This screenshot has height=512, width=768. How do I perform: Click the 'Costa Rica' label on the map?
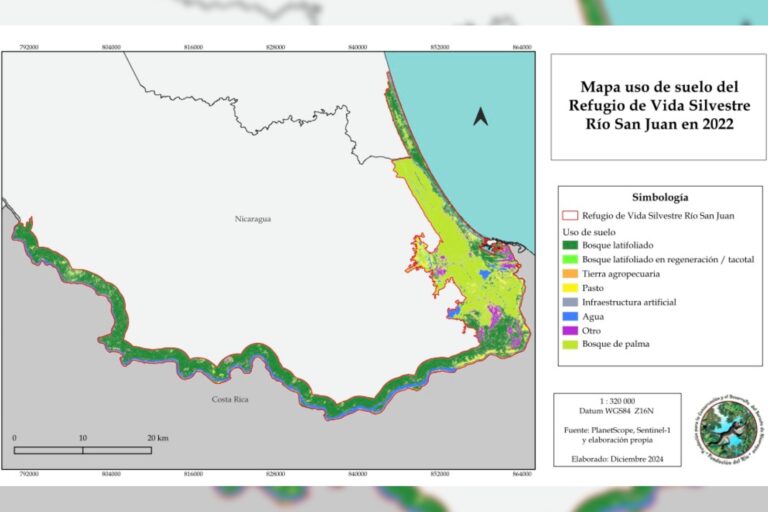pyautogui.click(x=230, y=399)
